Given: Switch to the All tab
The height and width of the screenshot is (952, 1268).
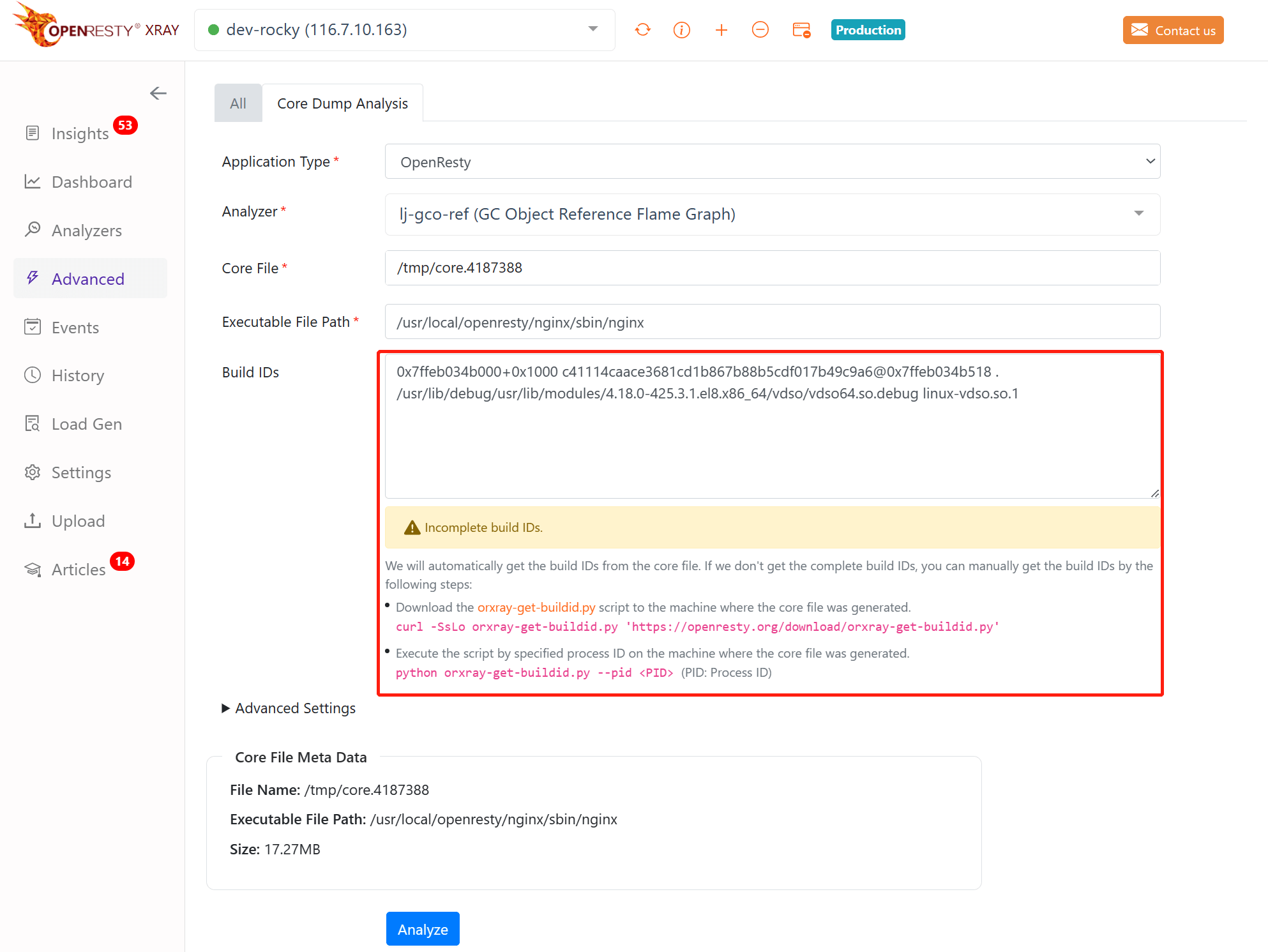Looking at the screenshot, I should [238, 103].
